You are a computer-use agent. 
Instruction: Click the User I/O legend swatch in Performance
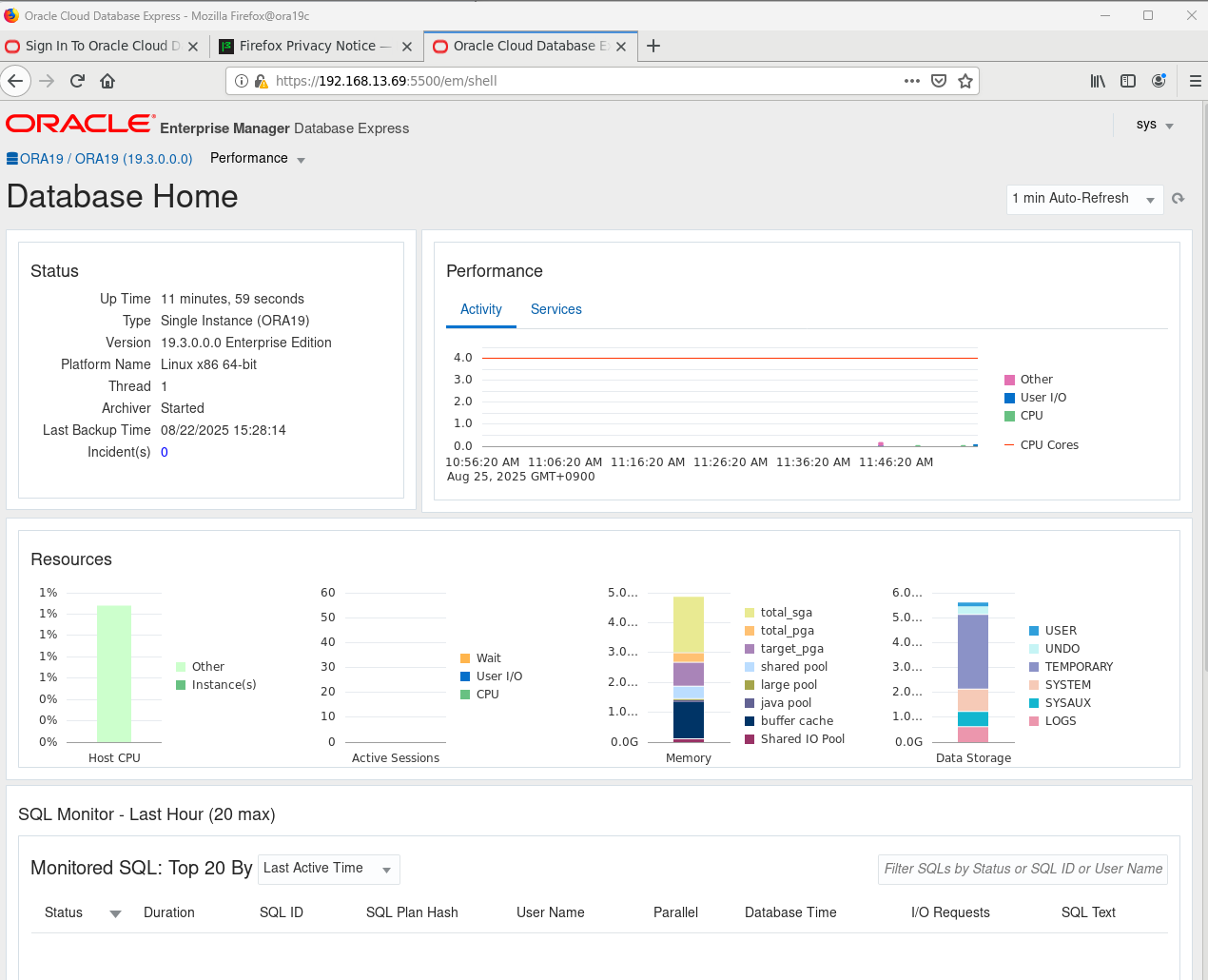pyautogui.click(x=1010, y=398)
